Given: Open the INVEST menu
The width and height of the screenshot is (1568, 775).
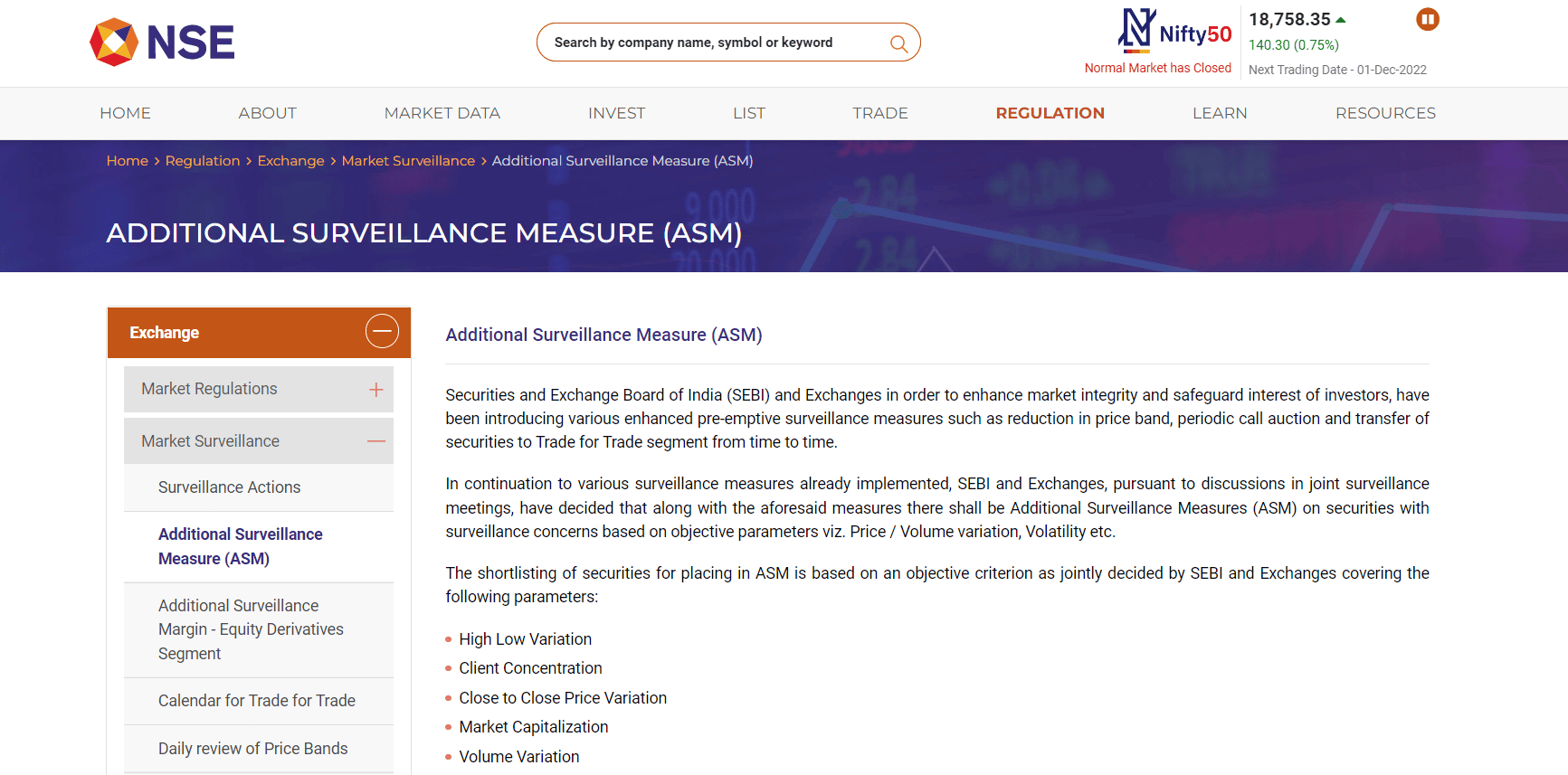Looking at the screenshot, I should 617,113.
